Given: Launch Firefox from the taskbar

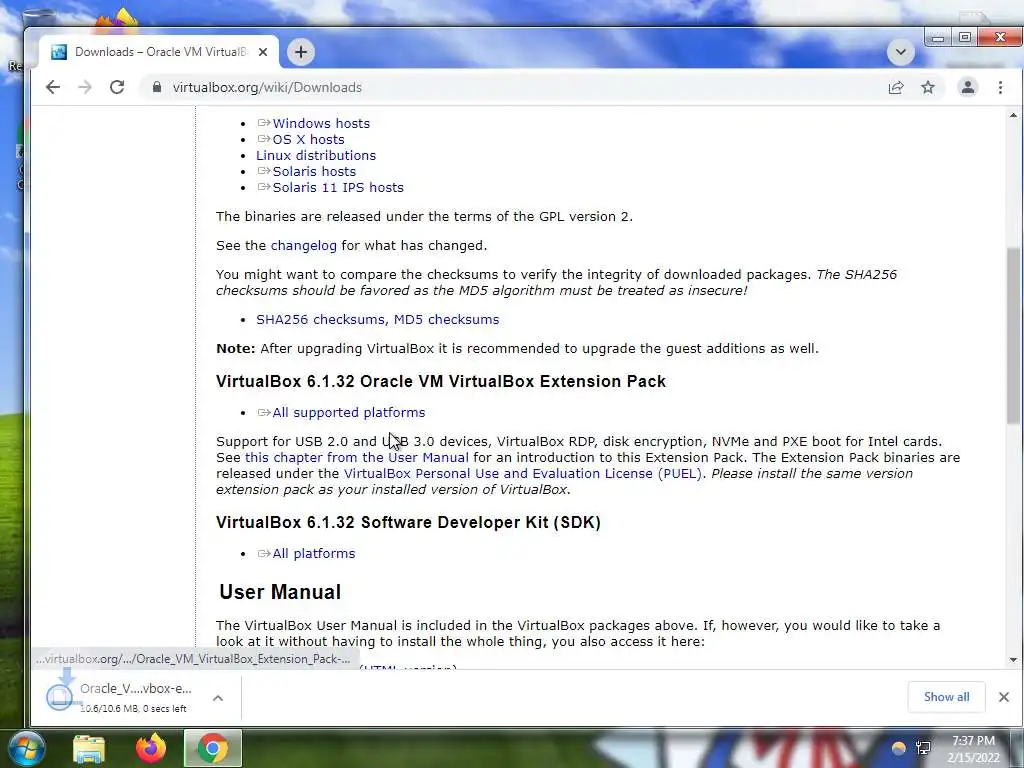Looking at the screenshot, I should (151, 748).
